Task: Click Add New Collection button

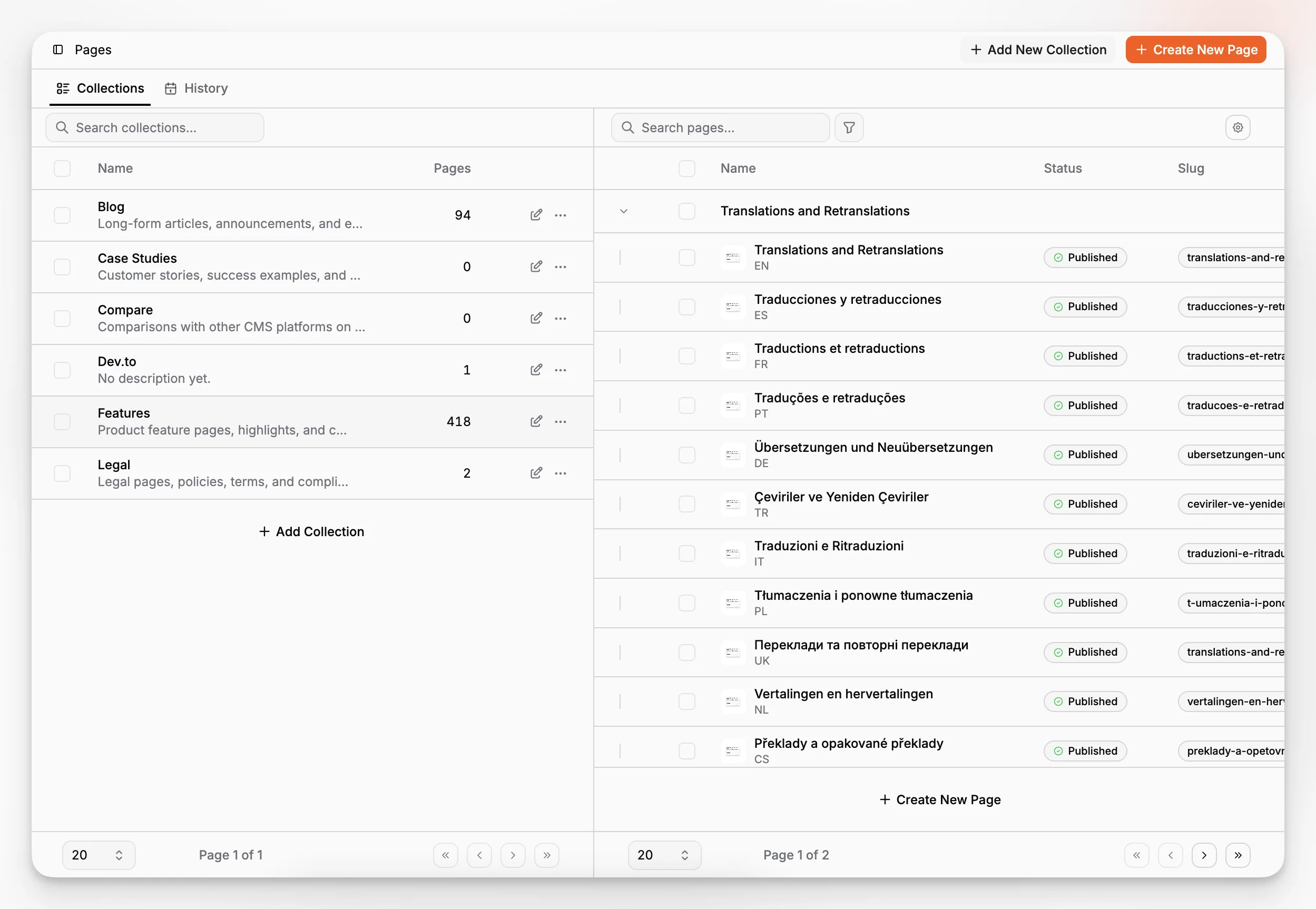Action: click(1038, 50)
